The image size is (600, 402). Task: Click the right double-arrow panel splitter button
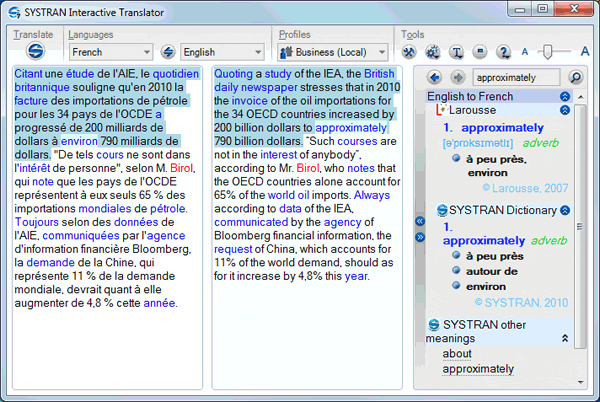[420, 238]
